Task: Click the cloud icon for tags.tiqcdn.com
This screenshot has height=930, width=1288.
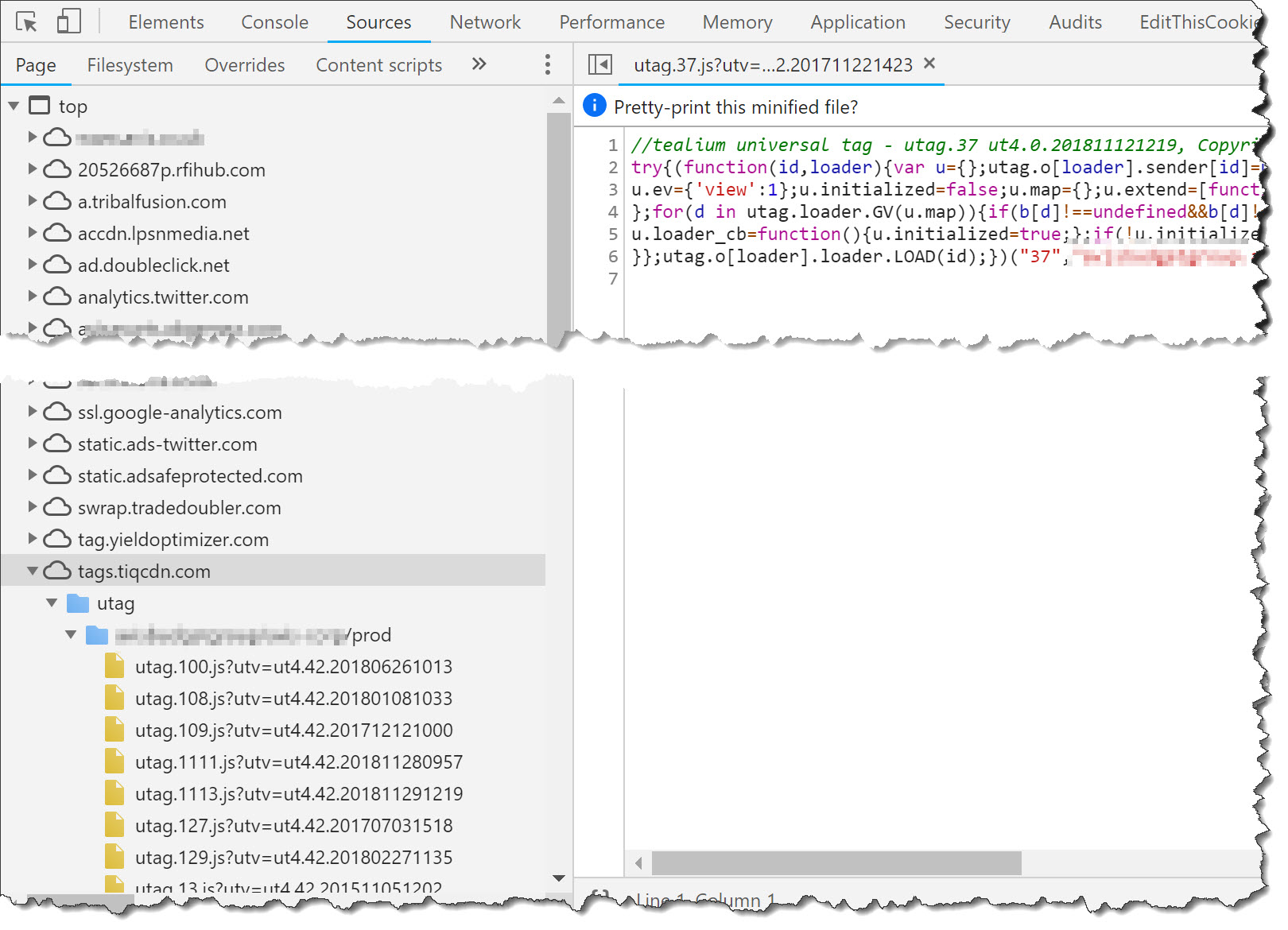Action: (57, 571)
